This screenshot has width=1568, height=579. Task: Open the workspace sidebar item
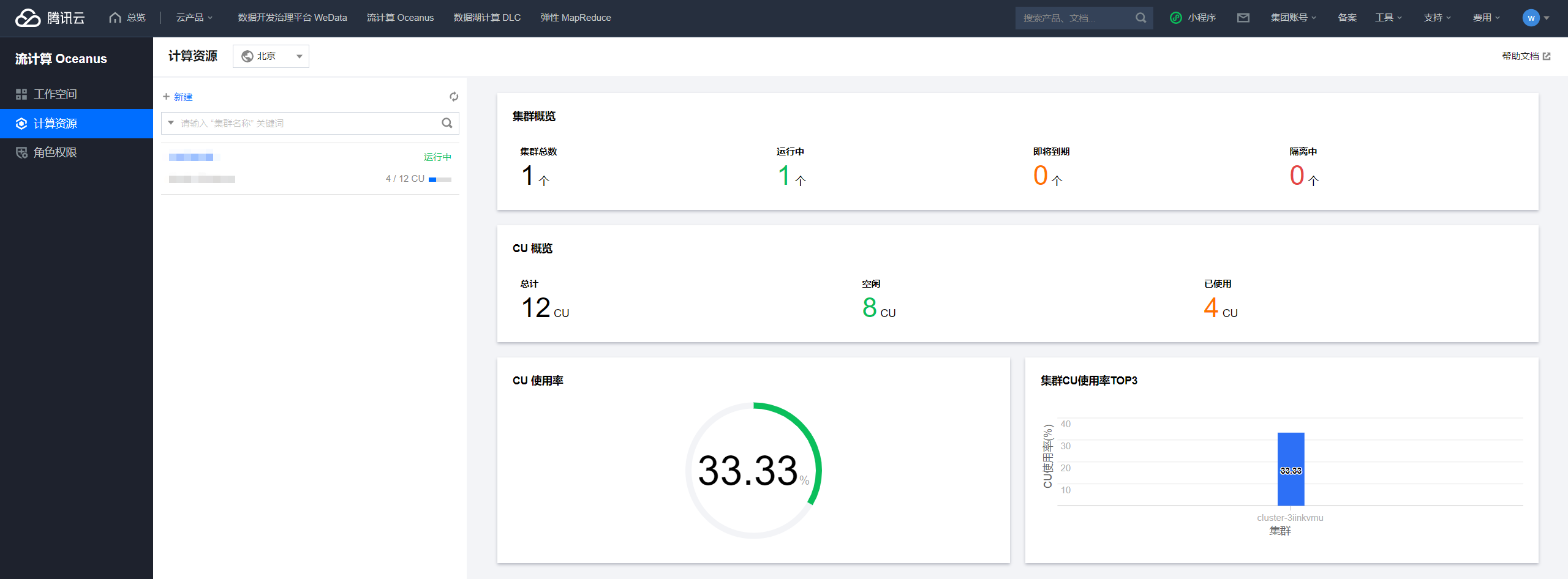55,94
